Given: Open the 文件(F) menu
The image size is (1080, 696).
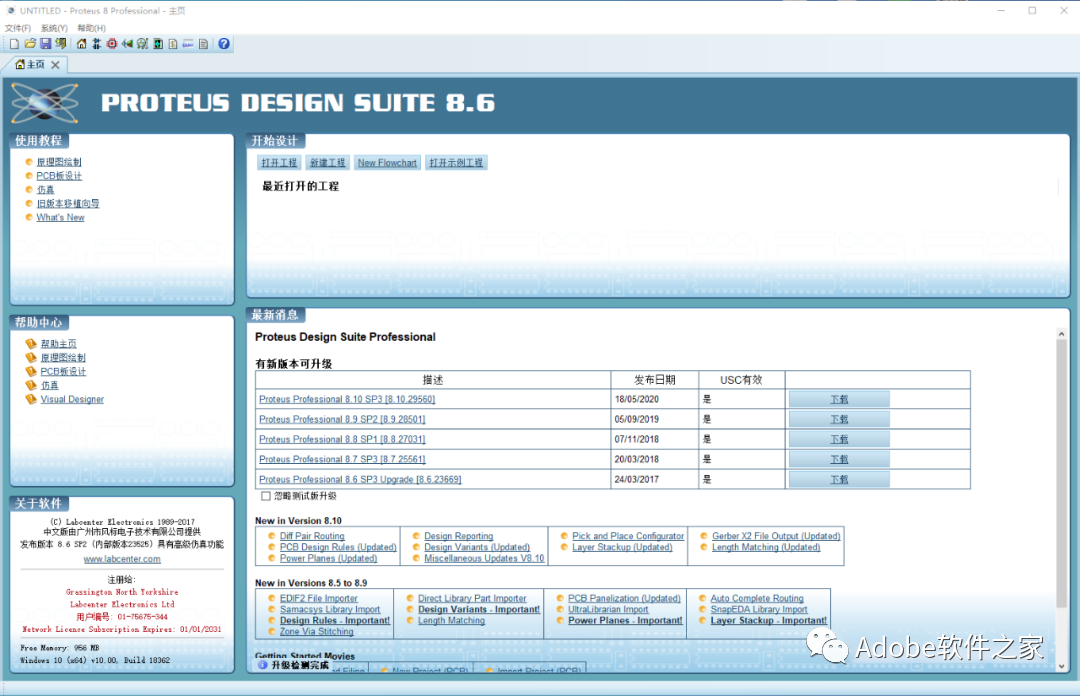Looking at the screenshot, I should click(17, 27).
